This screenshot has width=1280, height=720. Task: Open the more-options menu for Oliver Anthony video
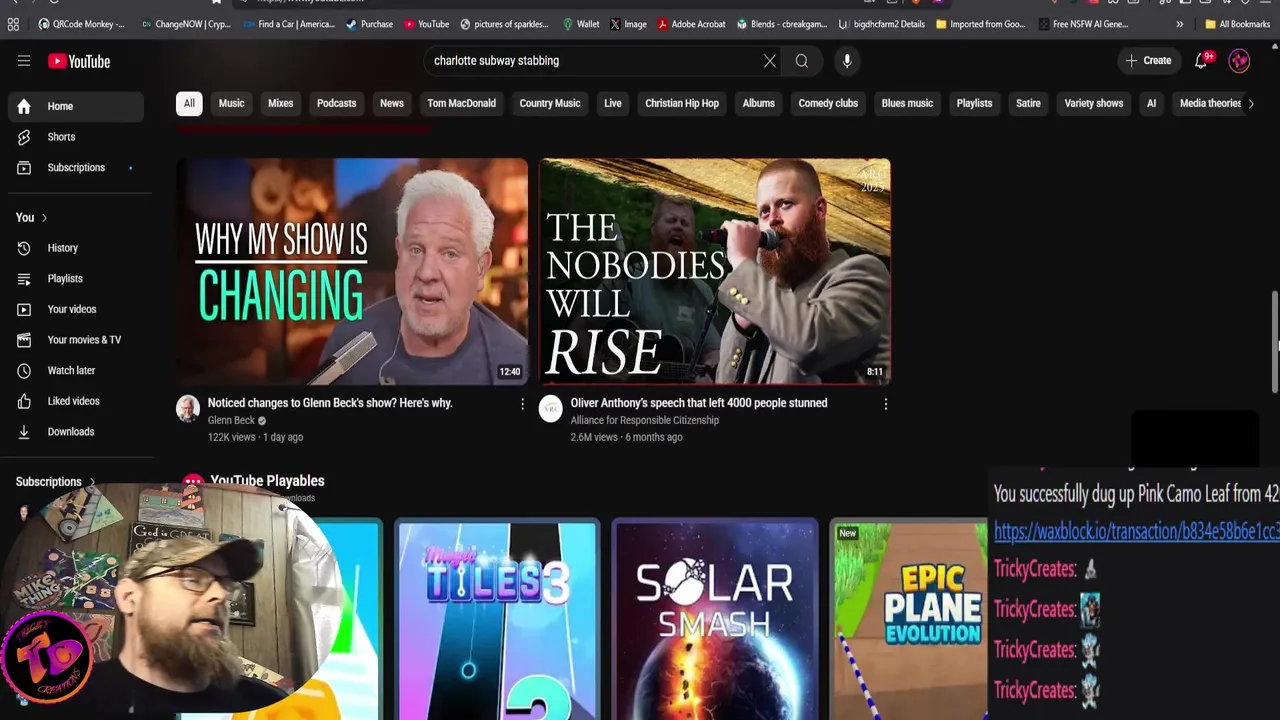click(885, 404)
